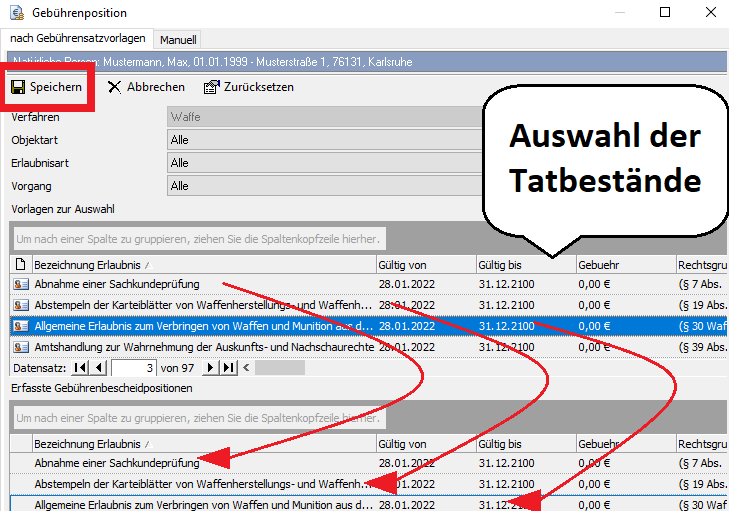Jump to the first record in navigator
This screenshot has height=511, width=729.
pyautogui.click(x=81, y=367)
